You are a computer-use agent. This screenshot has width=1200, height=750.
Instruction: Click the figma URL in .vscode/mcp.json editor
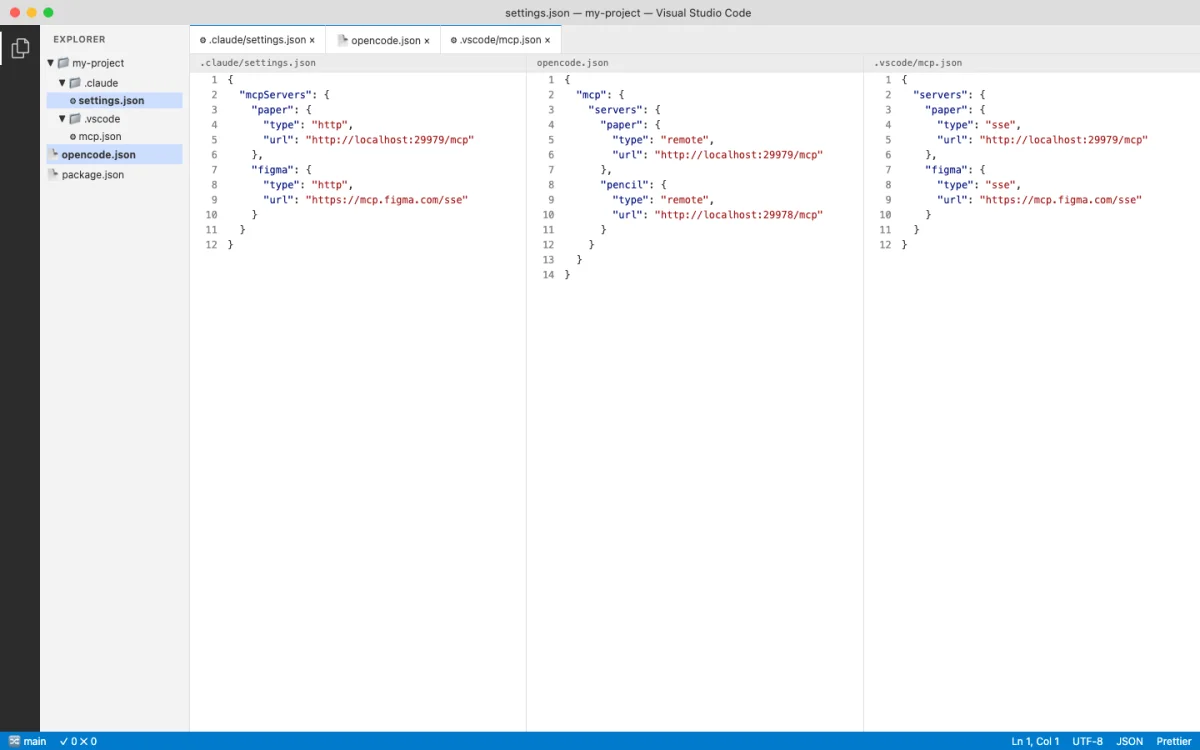[1060, 200]
